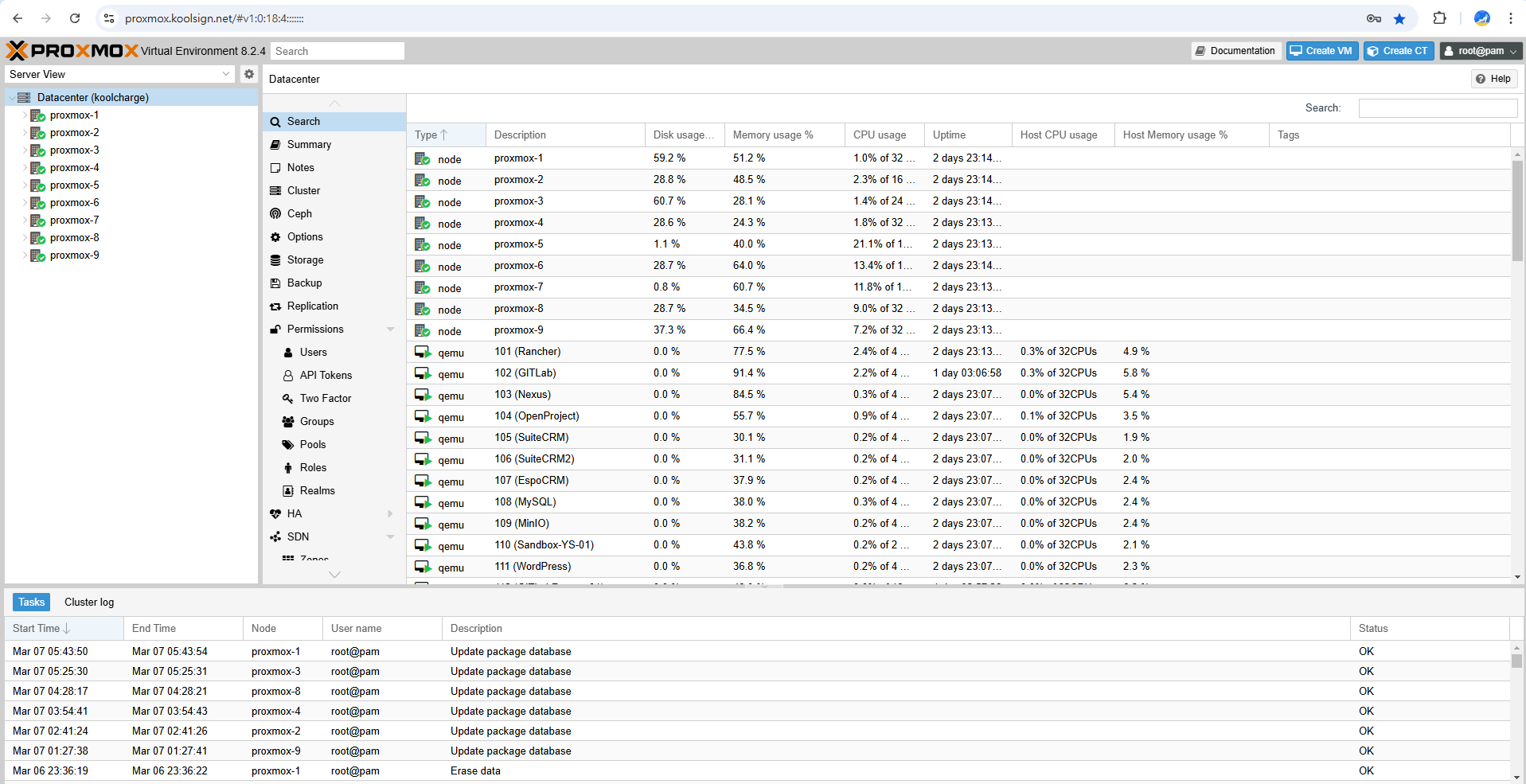The width and height of the screenshot is (1526, 784).
Task: Click the browser address bar URL
Action: coord(215,18)
